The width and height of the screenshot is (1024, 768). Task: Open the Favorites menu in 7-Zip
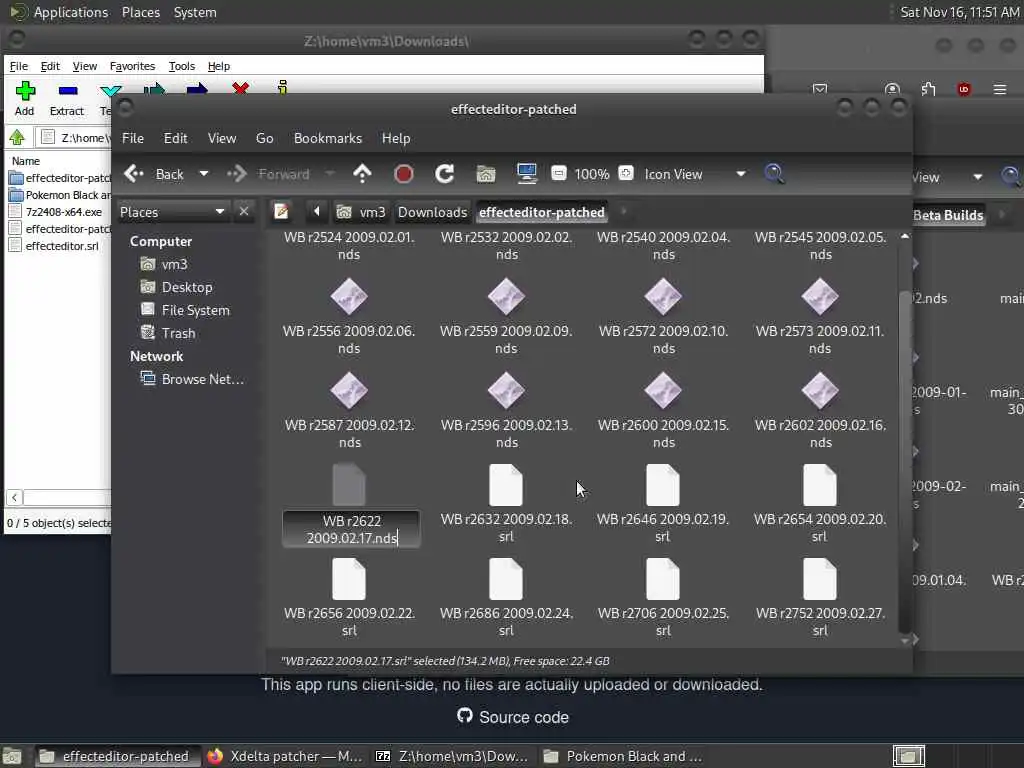pos(132,66)
